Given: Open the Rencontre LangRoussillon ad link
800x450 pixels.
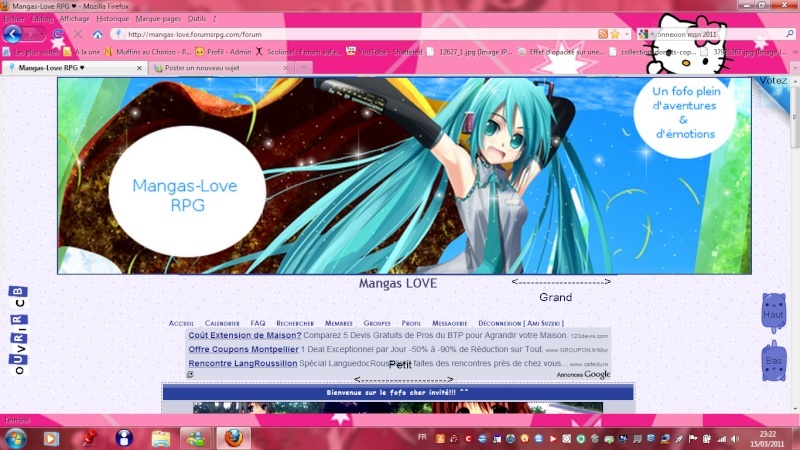Looking at the screenshot, I should tap(243, 363).
